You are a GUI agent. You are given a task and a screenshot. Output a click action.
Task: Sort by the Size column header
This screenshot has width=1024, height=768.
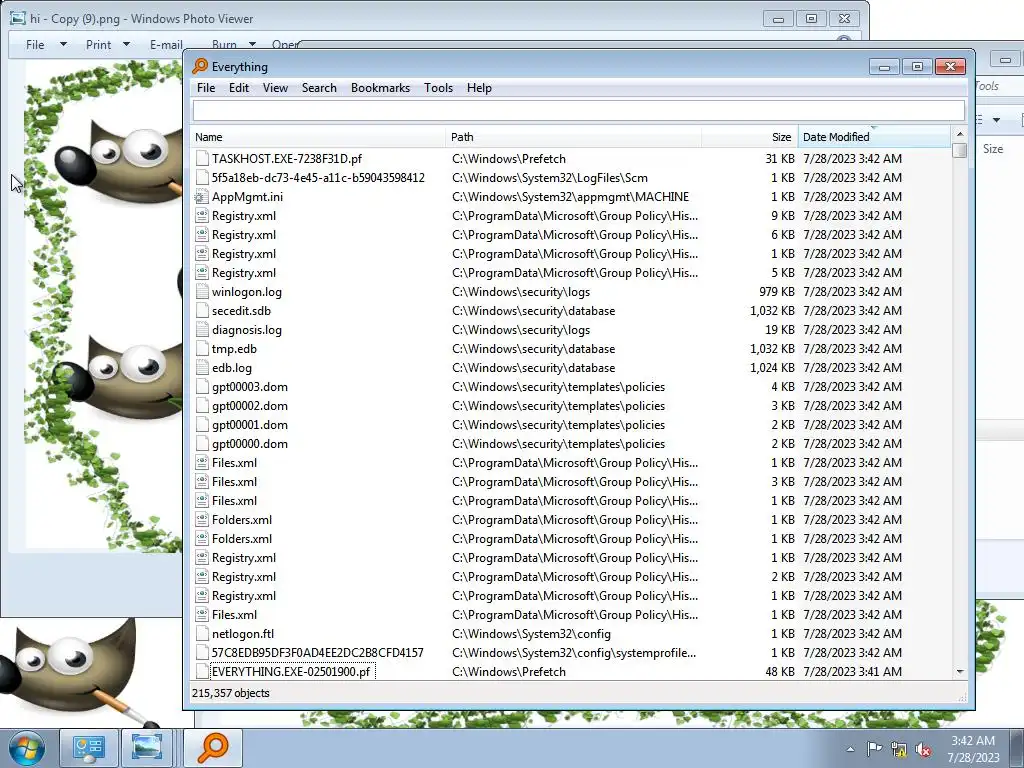click(x=750, y=137)
